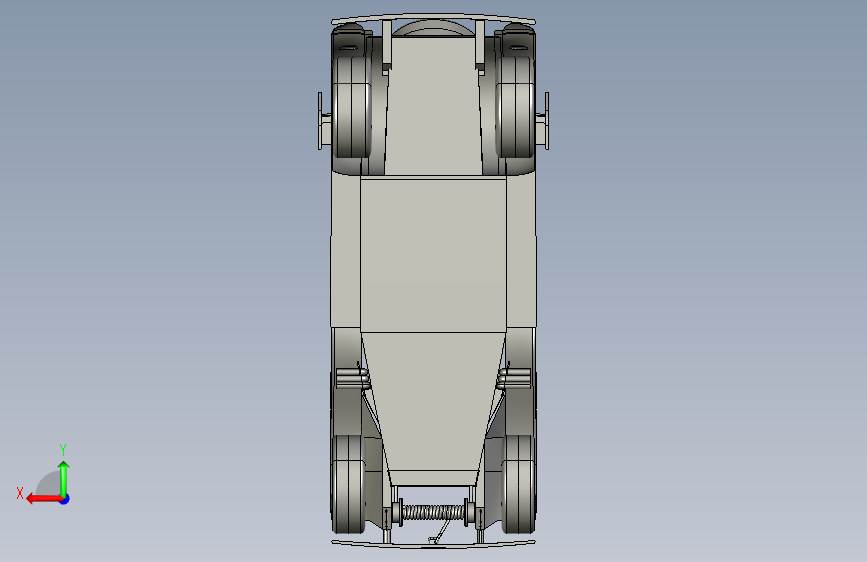Click the gray quarter-circle plane of the triad
The image size is (867, 562).
pyautogui.click(x=49, y=484)
